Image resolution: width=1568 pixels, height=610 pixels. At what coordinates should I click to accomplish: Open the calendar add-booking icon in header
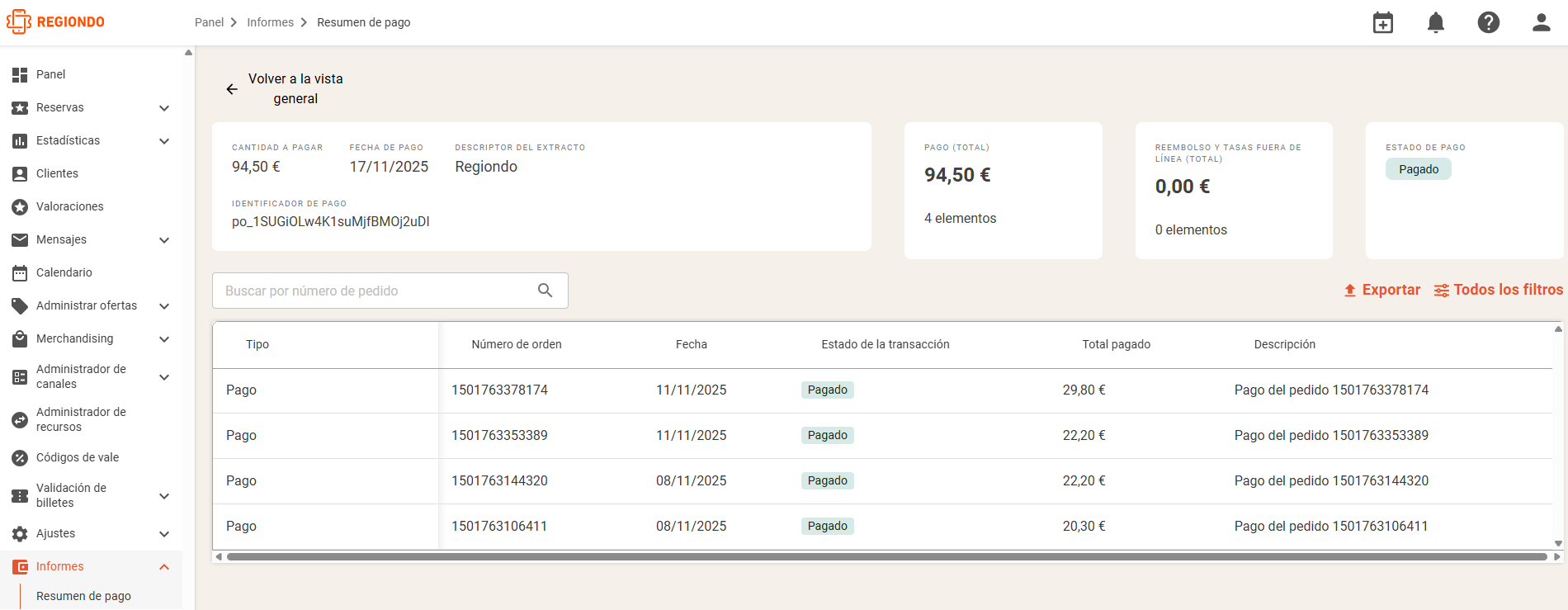(x=1383, y=22)
